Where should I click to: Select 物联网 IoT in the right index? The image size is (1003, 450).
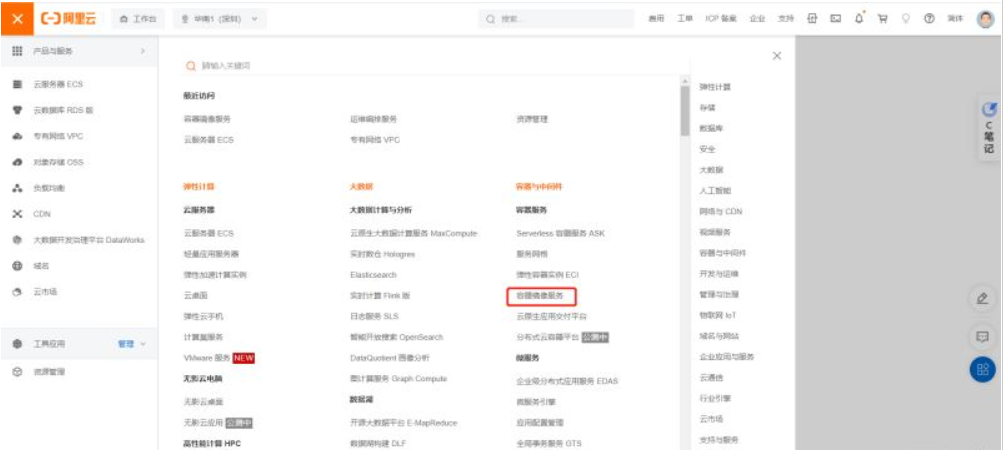[718, 315]
